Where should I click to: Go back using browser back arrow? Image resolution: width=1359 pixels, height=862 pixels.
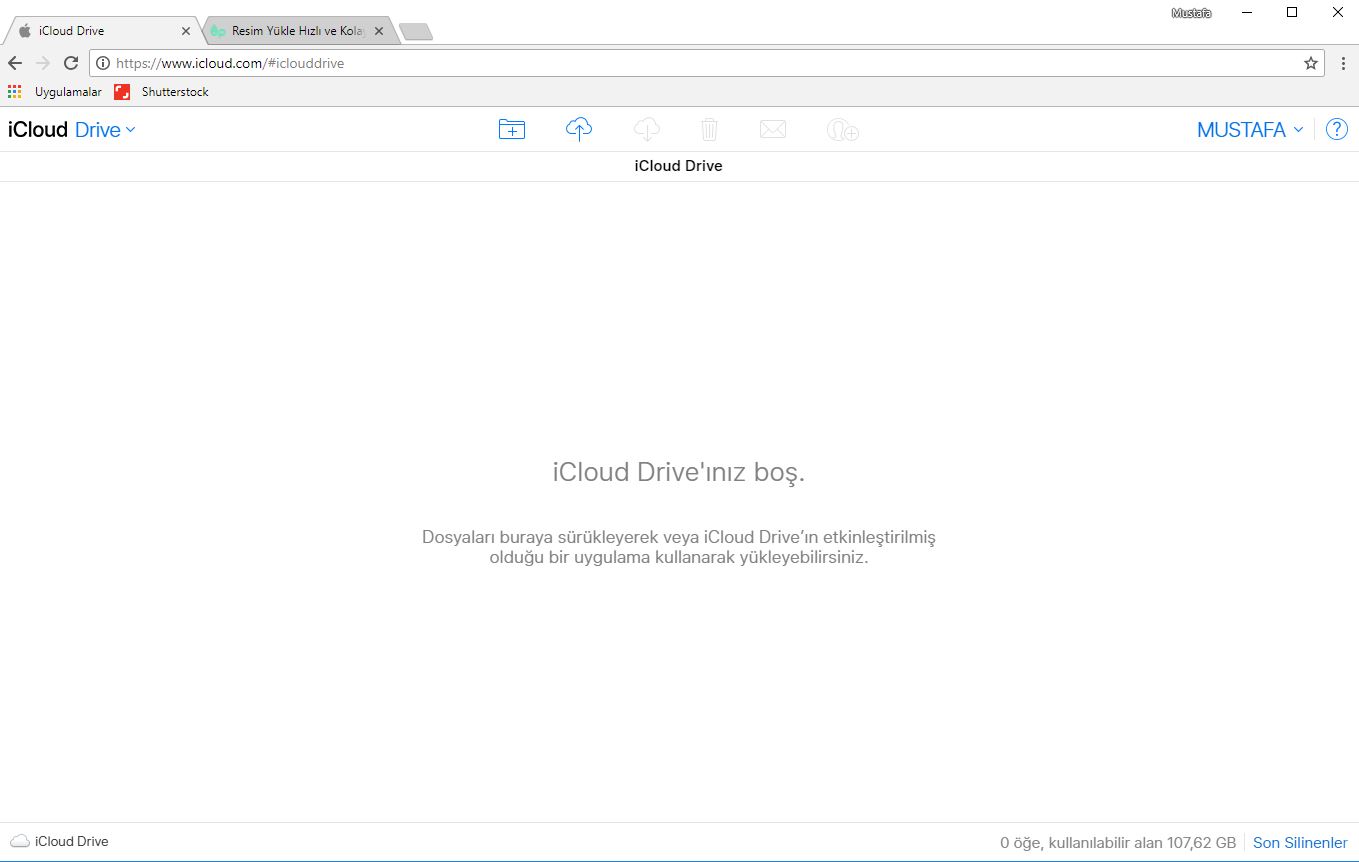[15, 63]
